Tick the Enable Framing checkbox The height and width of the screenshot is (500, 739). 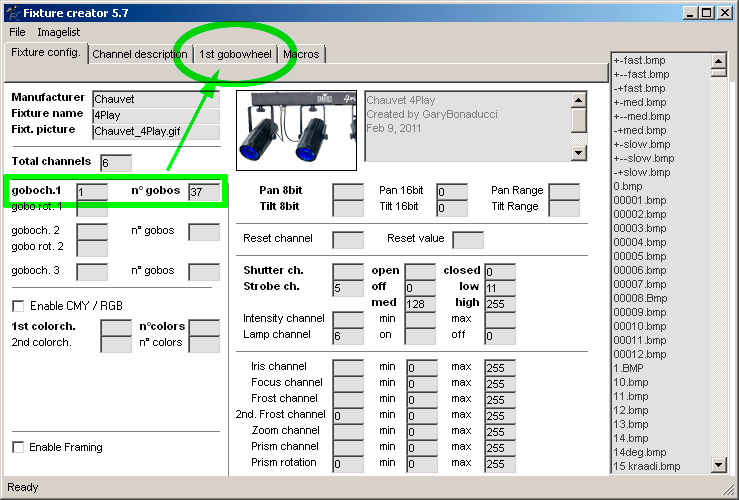coord(18,447)
